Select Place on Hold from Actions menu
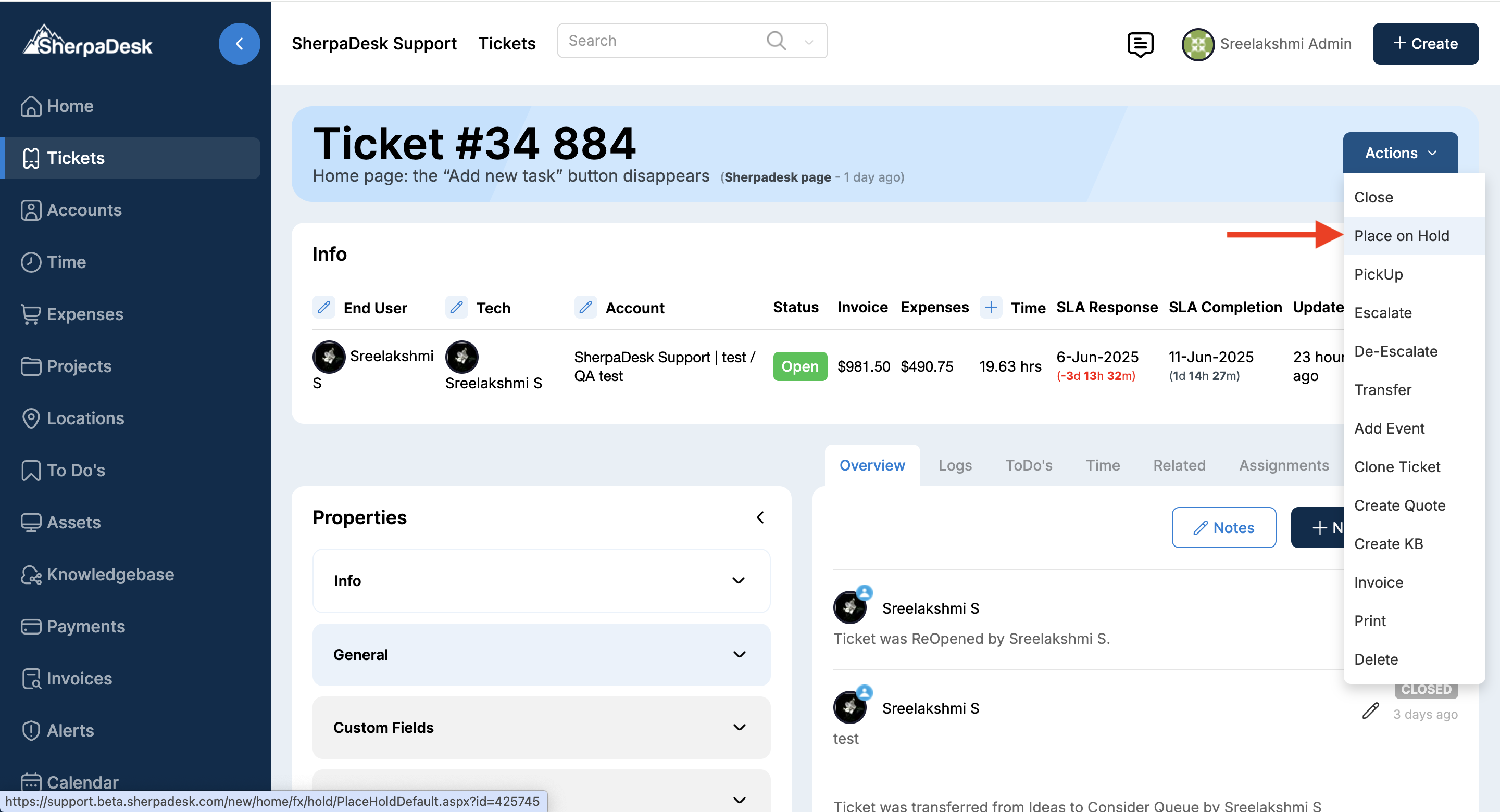The width and height of the screenshot is (1500, 812). 1401,236
